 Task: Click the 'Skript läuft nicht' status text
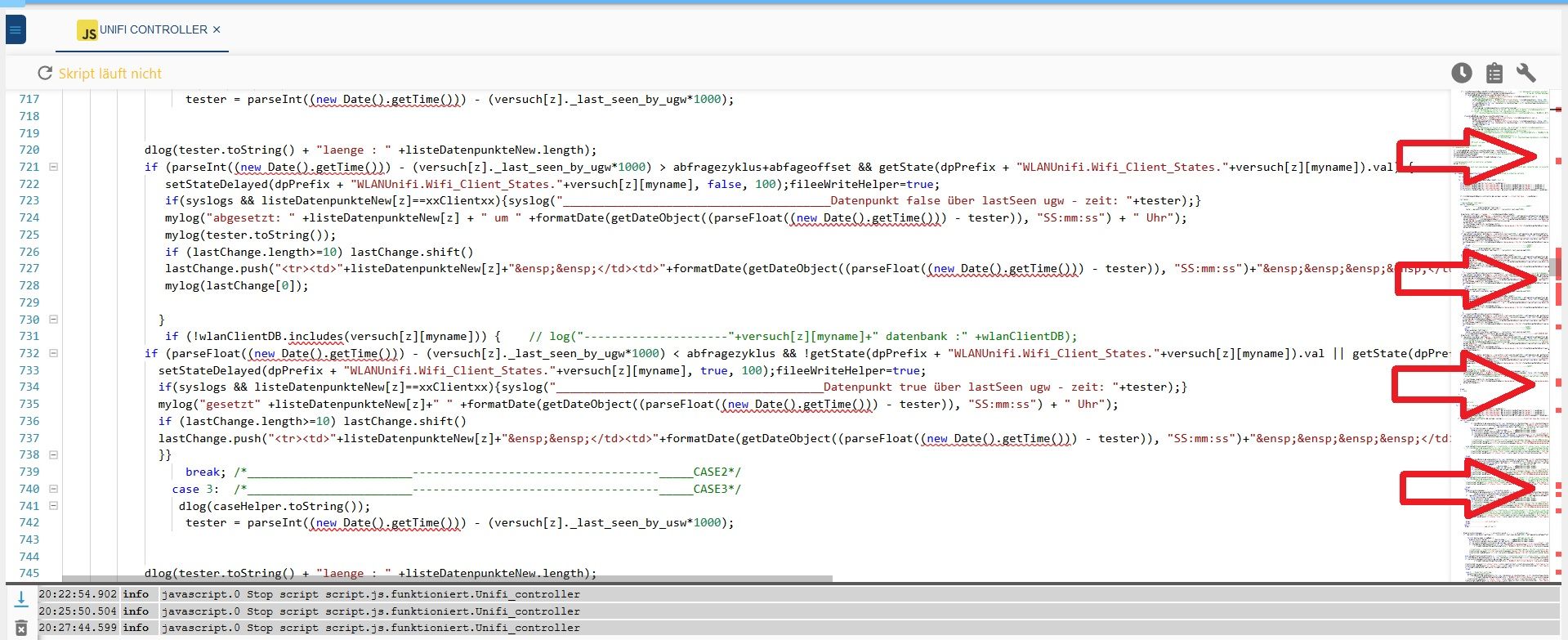coord(110,74)
